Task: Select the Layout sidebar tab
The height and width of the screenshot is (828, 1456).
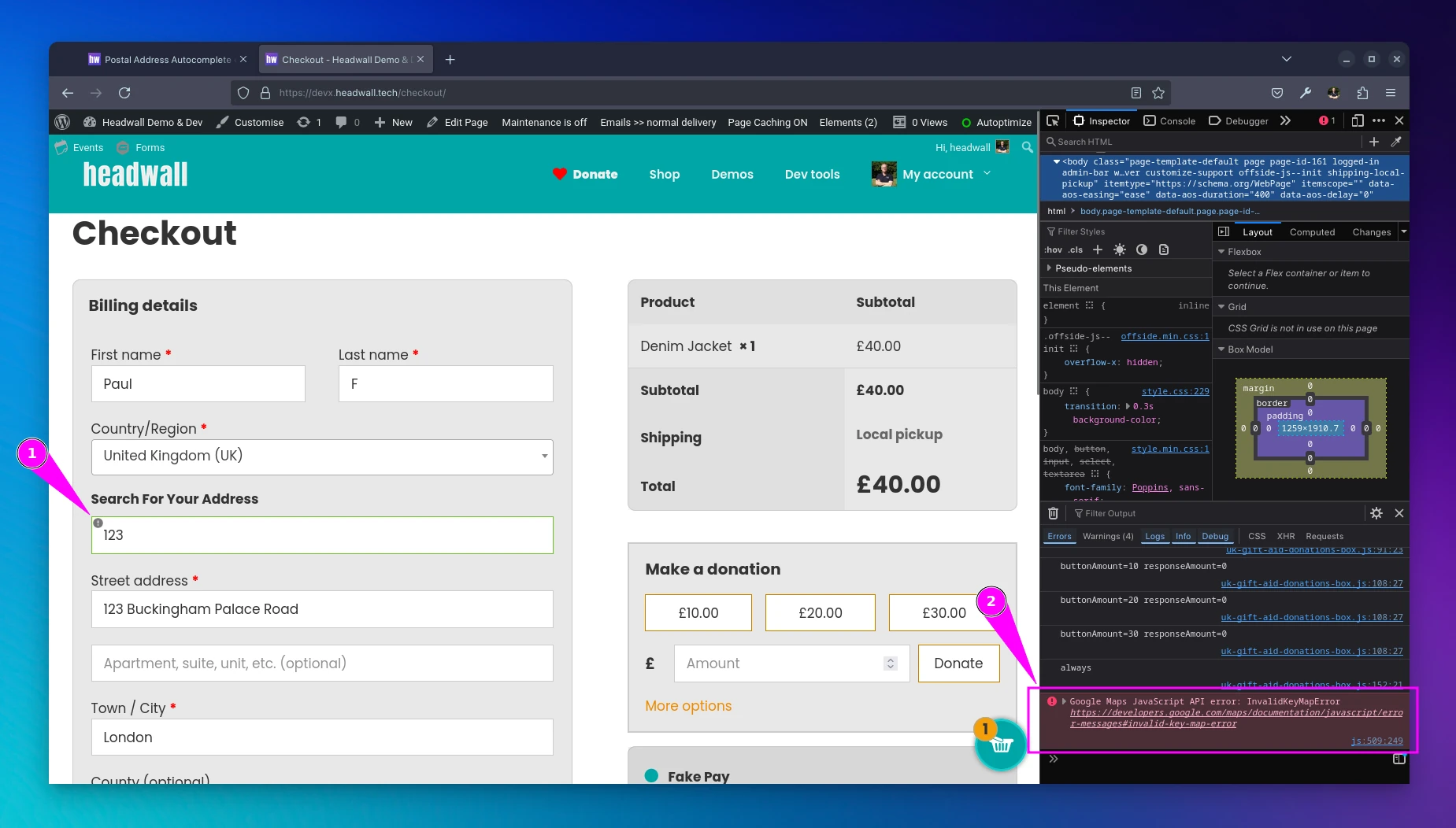Action: 1257,232
